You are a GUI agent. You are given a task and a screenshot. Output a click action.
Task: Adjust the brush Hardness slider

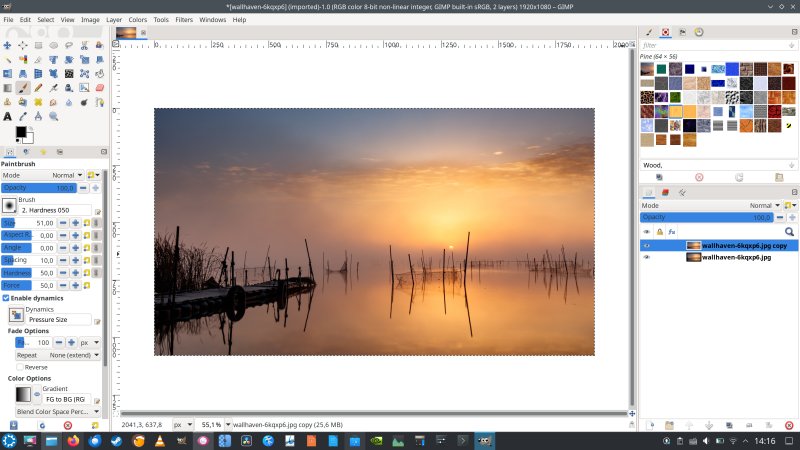click(x=28, y=273)
